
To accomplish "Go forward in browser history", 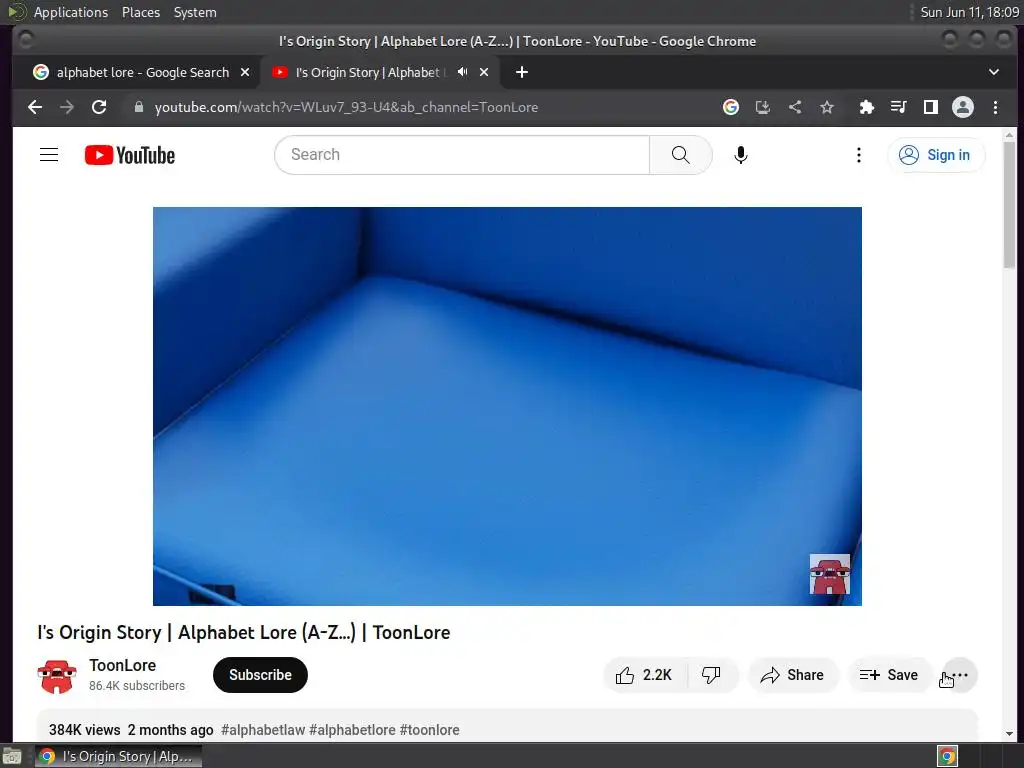I will coord(67,107).
